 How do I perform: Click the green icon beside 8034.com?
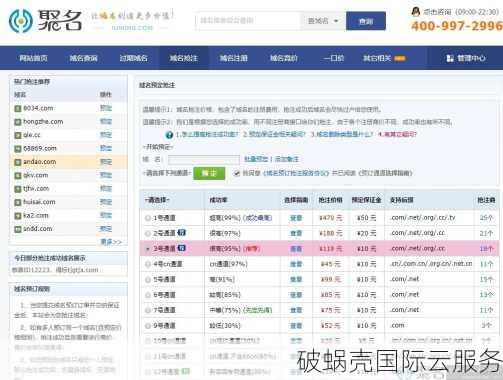pyautogui.click(x=18, y=109)
